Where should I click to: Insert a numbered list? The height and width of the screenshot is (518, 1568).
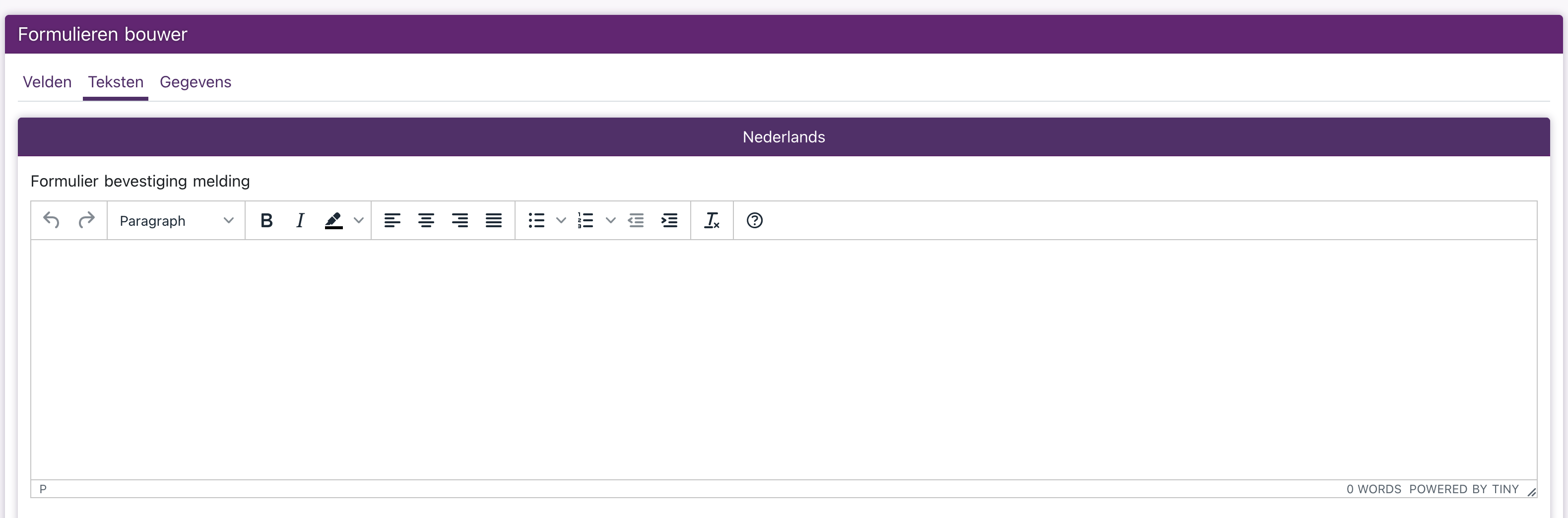tap(586, 220)
